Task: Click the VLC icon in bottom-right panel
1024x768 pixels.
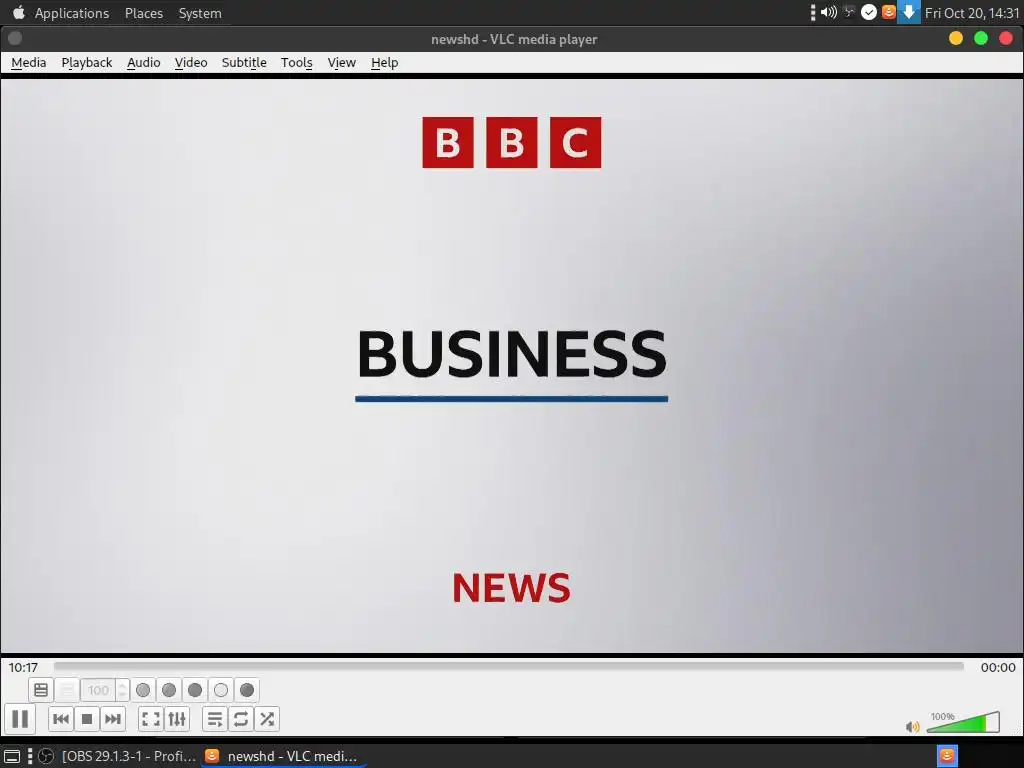Action: point(947,756)
